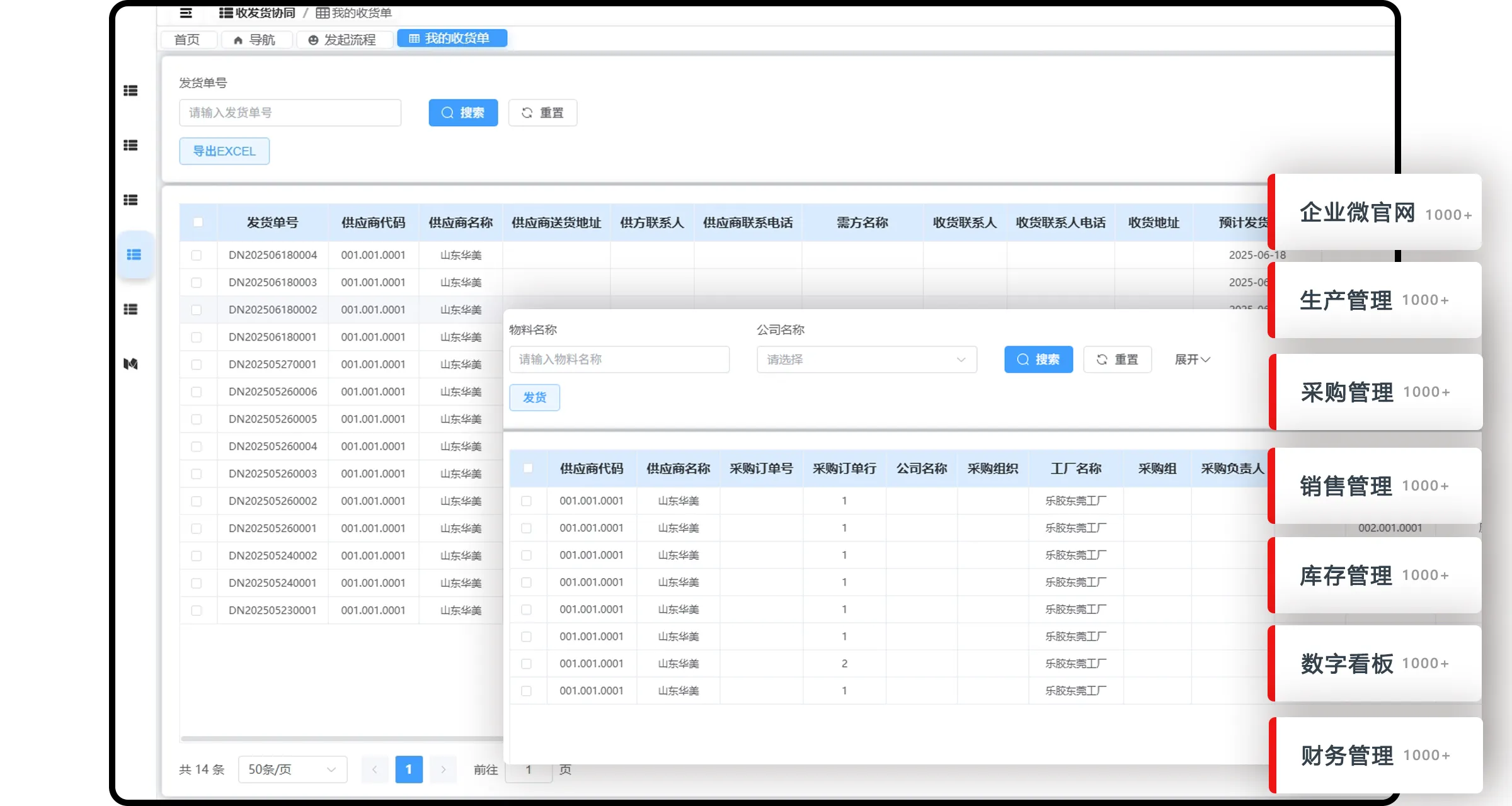The height and width of the screenshot is (806, 1512).
Task: Check the row DN202506180004 checkbox
Action: (197, 255)
